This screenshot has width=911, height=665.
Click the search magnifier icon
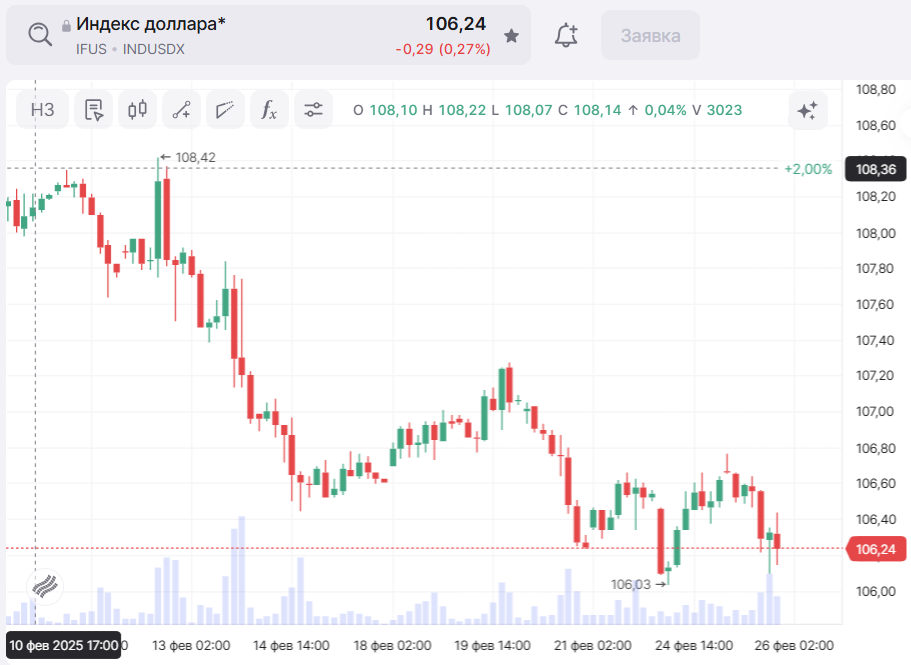point(39,35)
